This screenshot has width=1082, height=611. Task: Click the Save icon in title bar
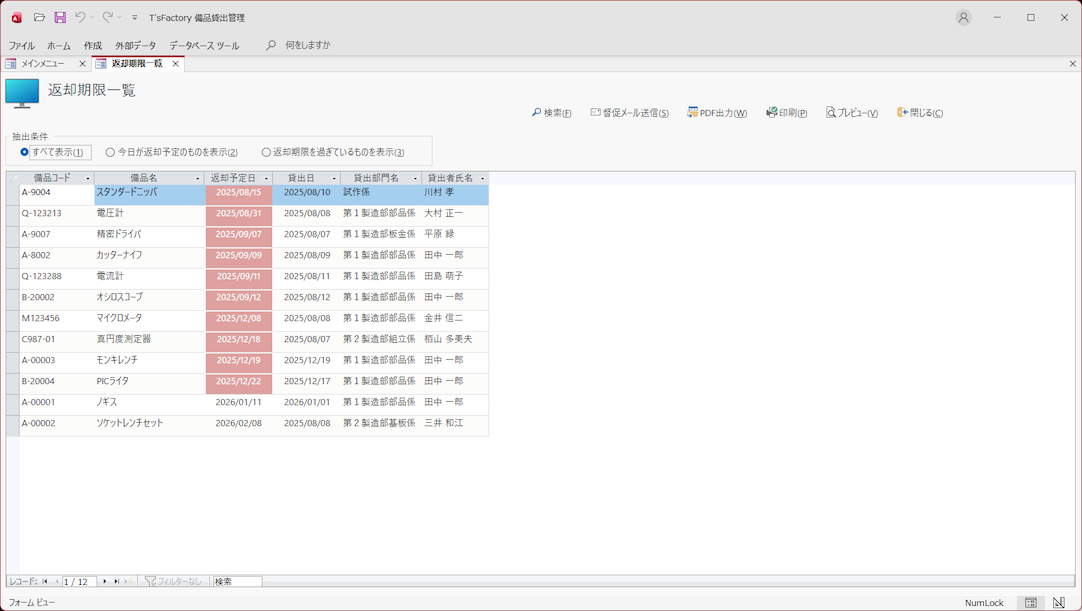[x=60, y=17]
